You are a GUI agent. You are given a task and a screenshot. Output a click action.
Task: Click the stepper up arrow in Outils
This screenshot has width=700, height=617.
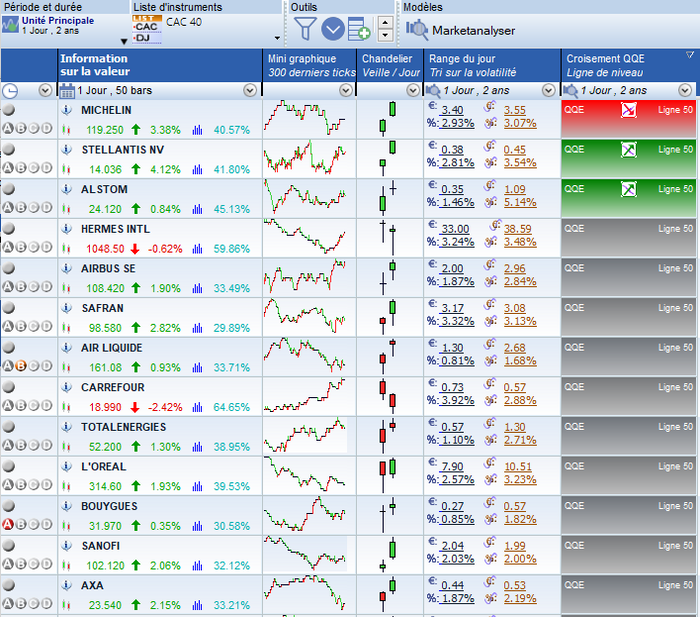(x=385, y=23)
